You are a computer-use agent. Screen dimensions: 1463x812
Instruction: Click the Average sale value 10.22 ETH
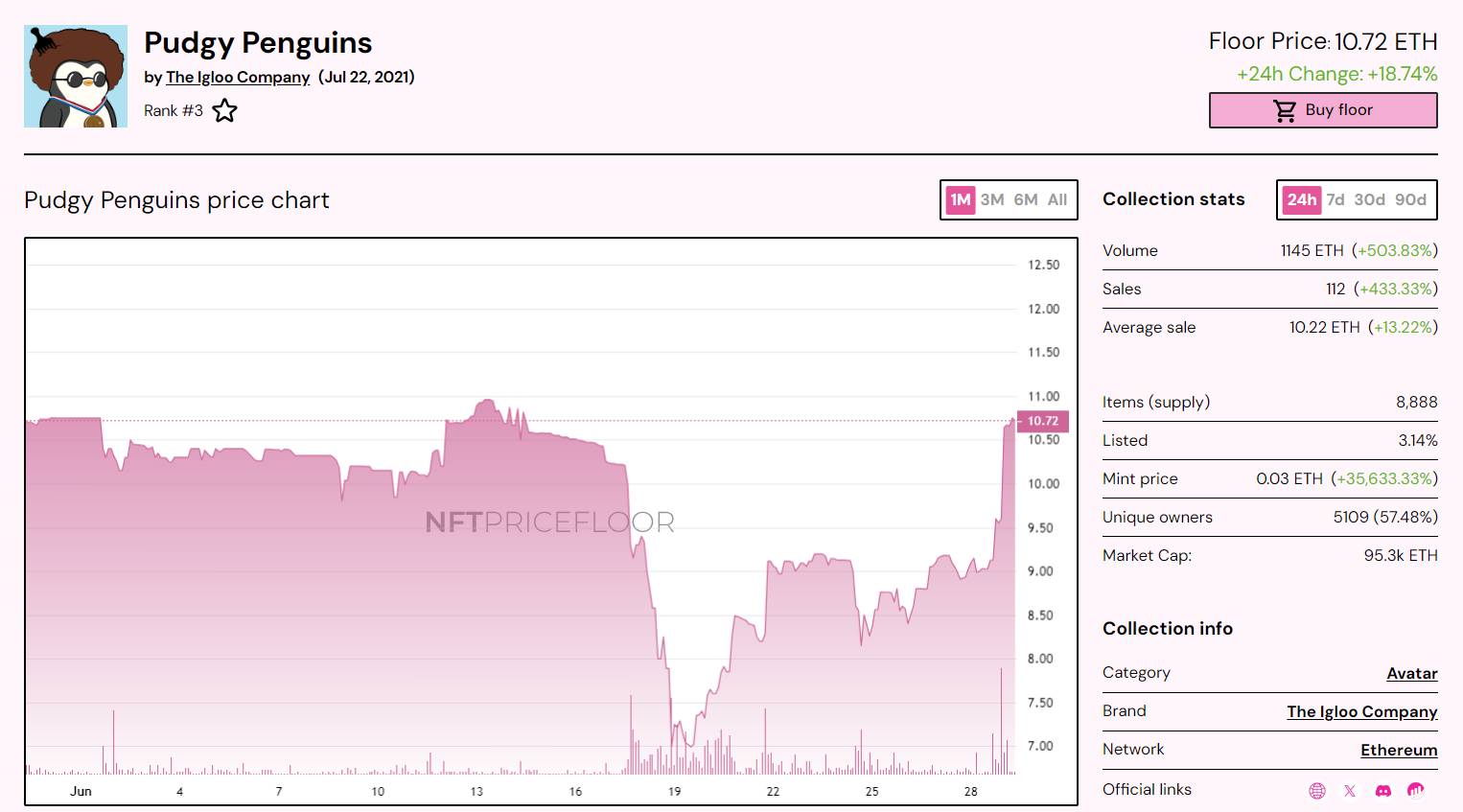tap(1324, 327)
